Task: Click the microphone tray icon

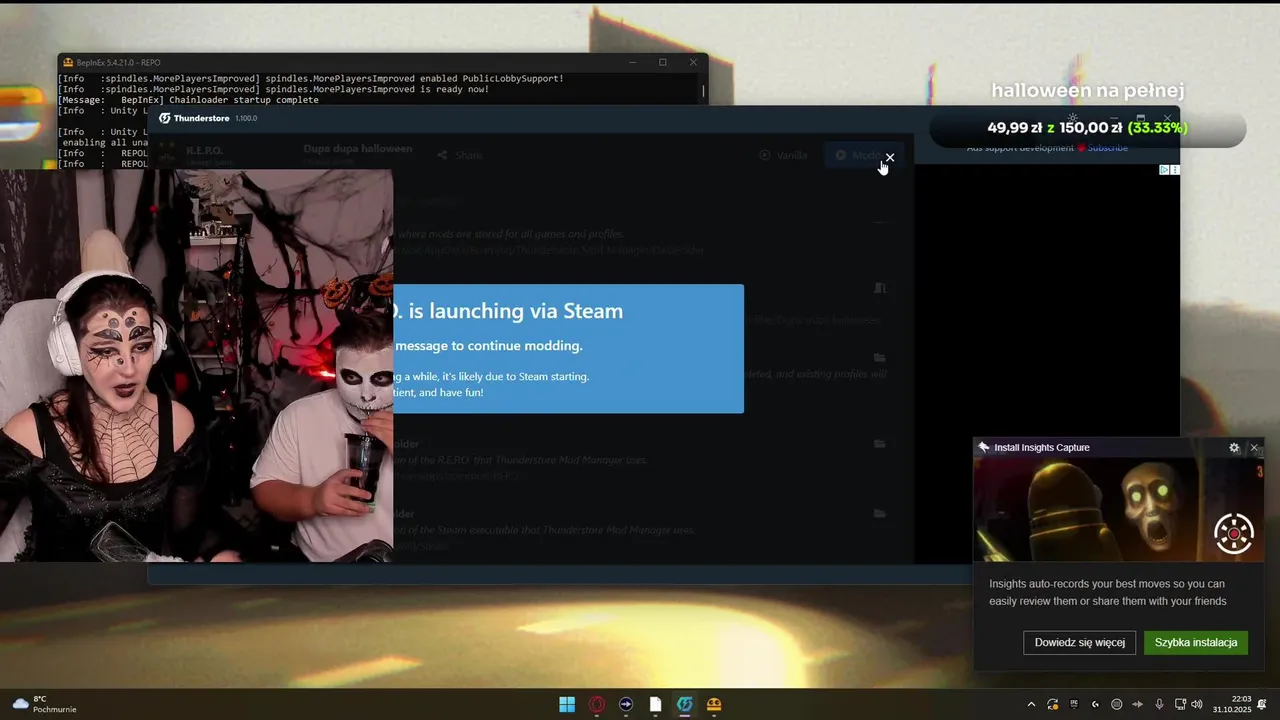Action: (1159, 704)
